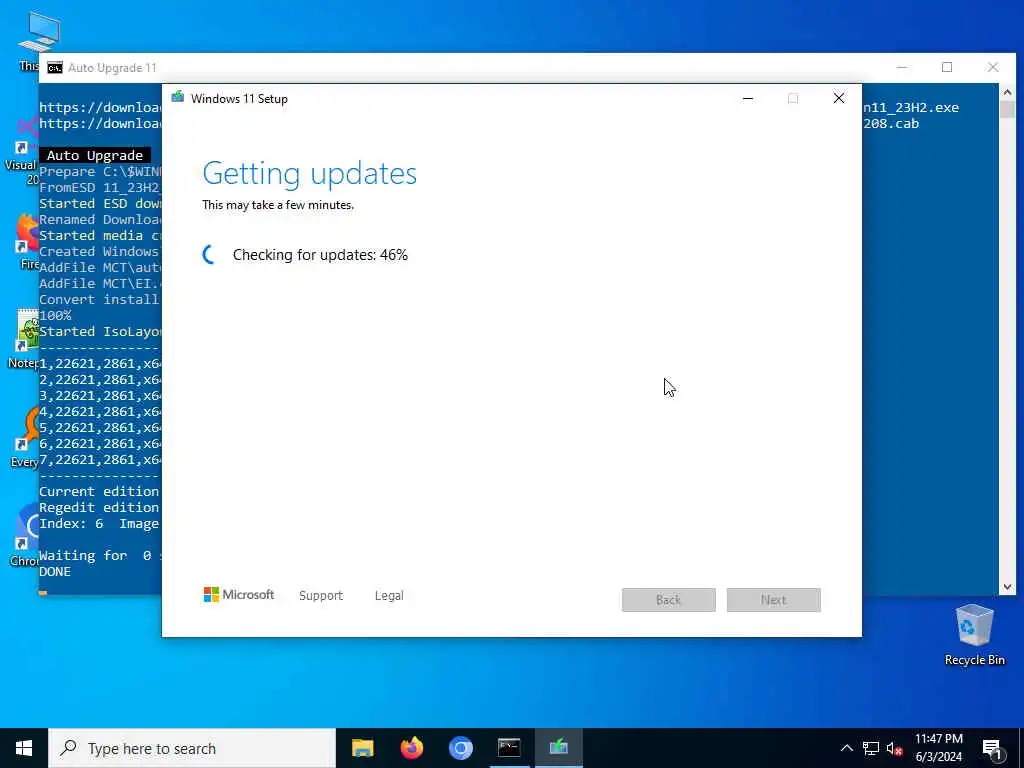1024x768 pixels.
Task: Click 'Index: 6 Image' console line
Action: (x=99, y=524)
